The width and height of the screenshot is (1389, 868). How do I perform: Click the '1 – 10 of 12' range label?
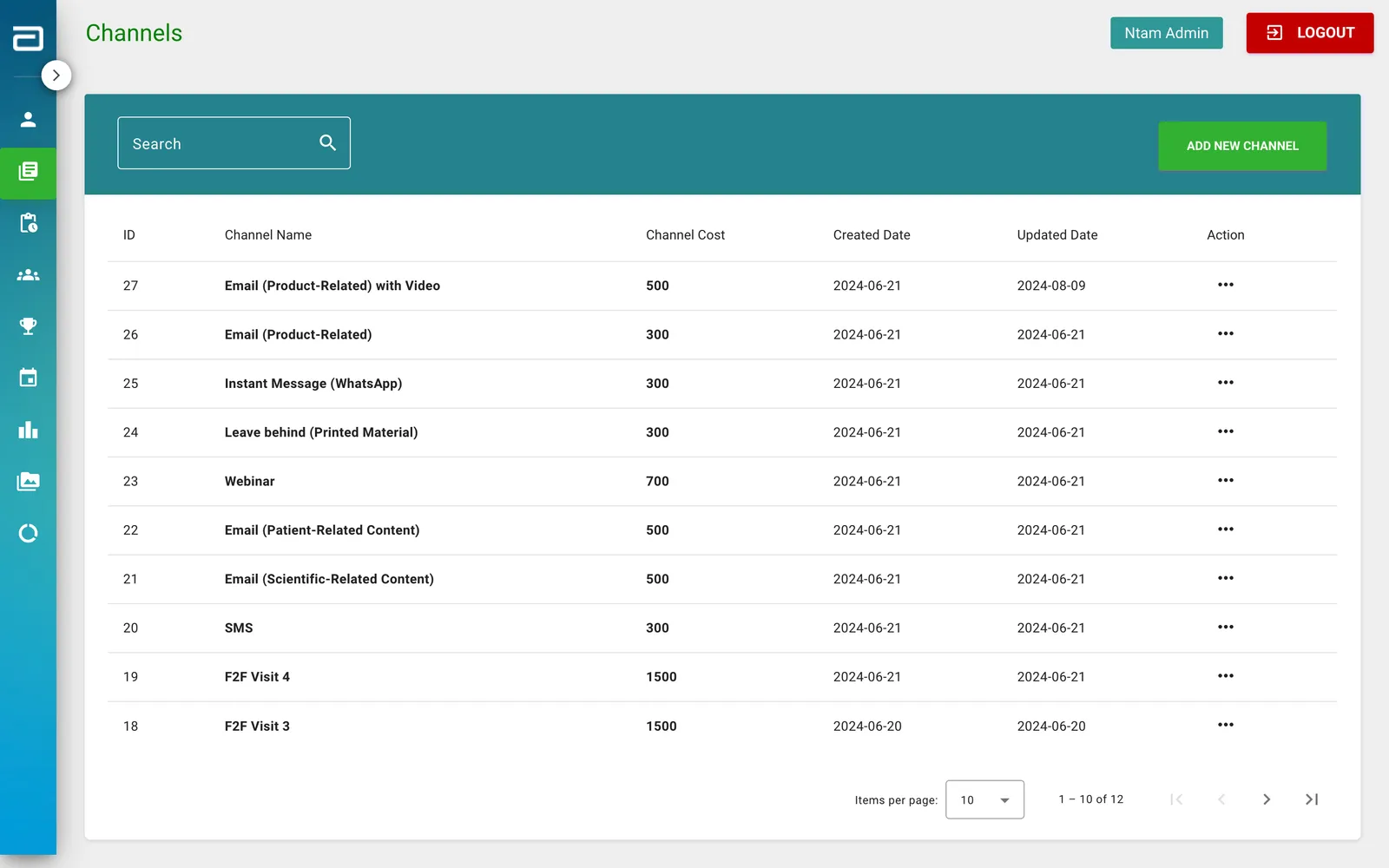[1090, 799]
